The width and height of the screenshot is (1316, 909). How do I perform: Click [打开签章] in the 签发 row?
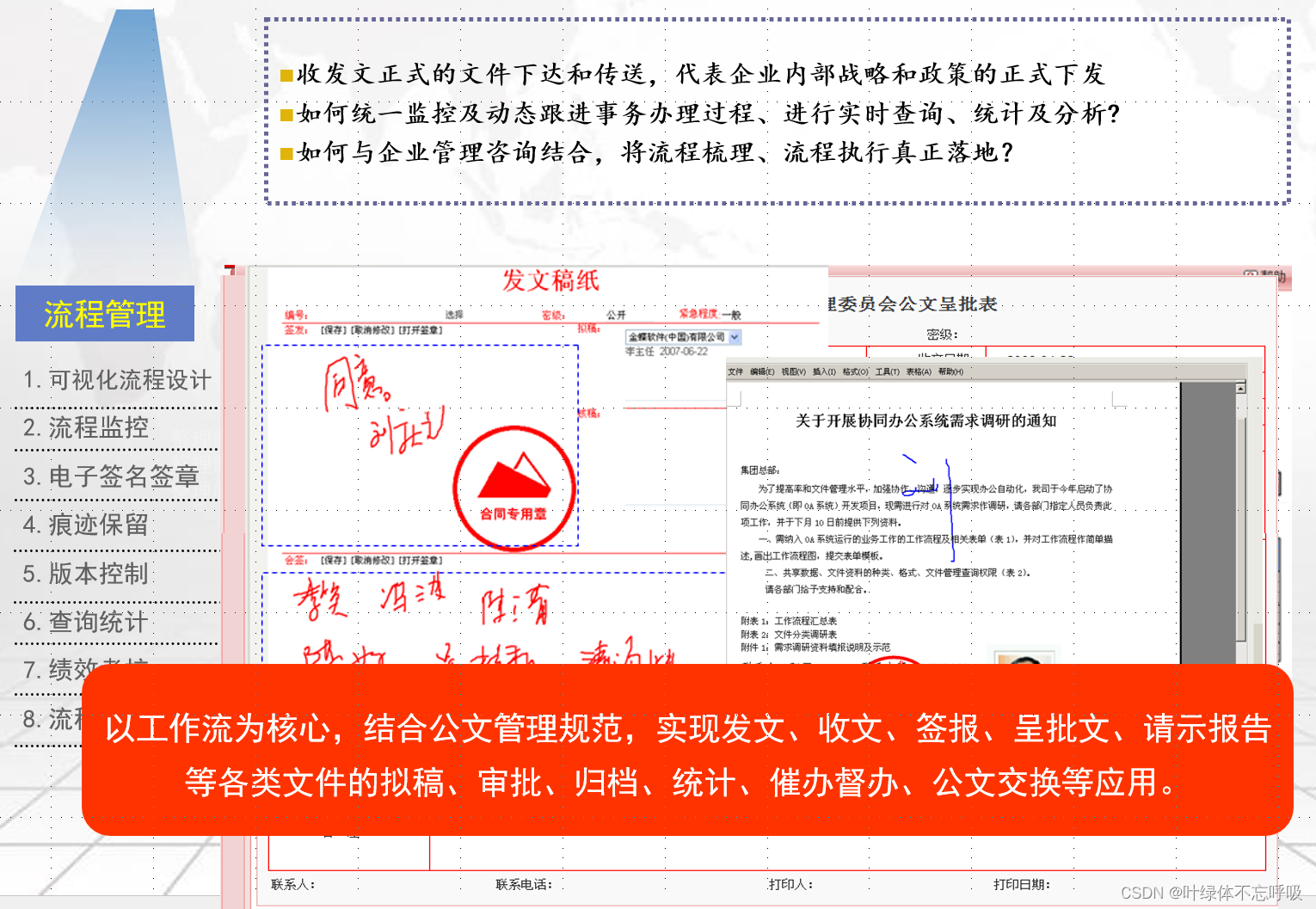point(421,330)
